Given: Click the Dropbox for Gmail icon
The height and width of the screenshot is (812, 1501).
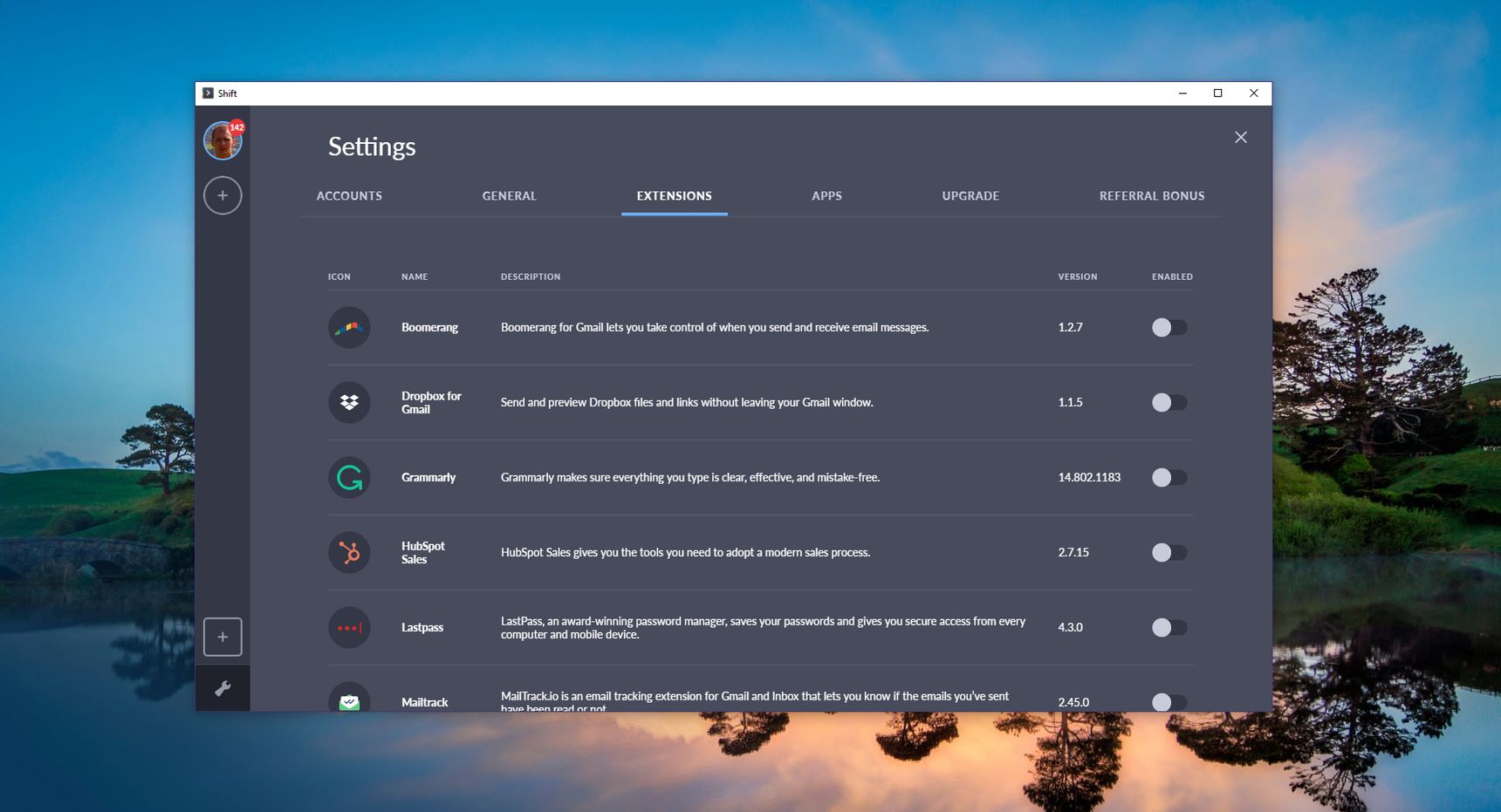Looking at the screenshot, I should click(x=349, y=402).
